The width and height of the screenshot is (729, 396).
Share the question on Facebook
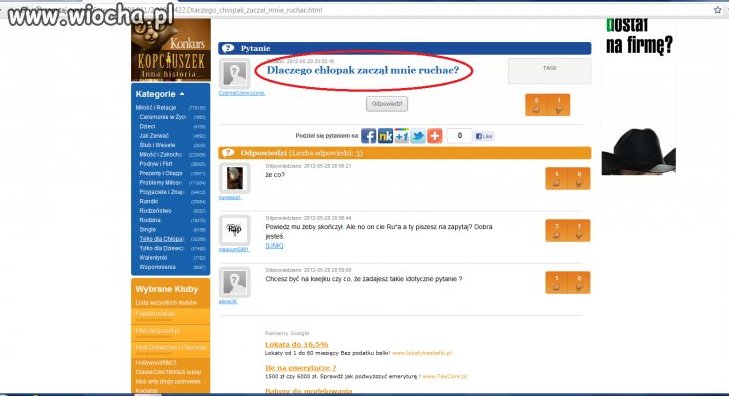pos(368,136)
